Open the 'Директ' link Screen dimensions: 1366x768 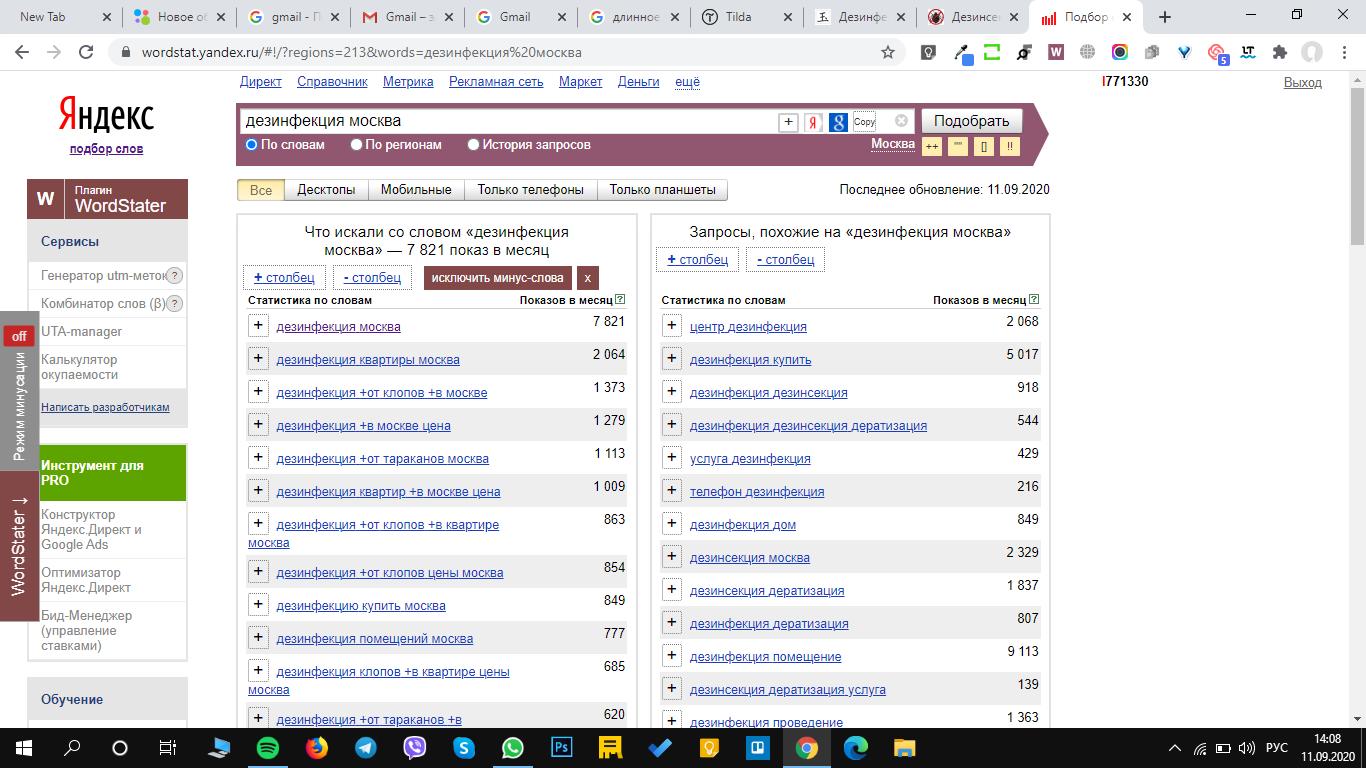pos(261,82)
